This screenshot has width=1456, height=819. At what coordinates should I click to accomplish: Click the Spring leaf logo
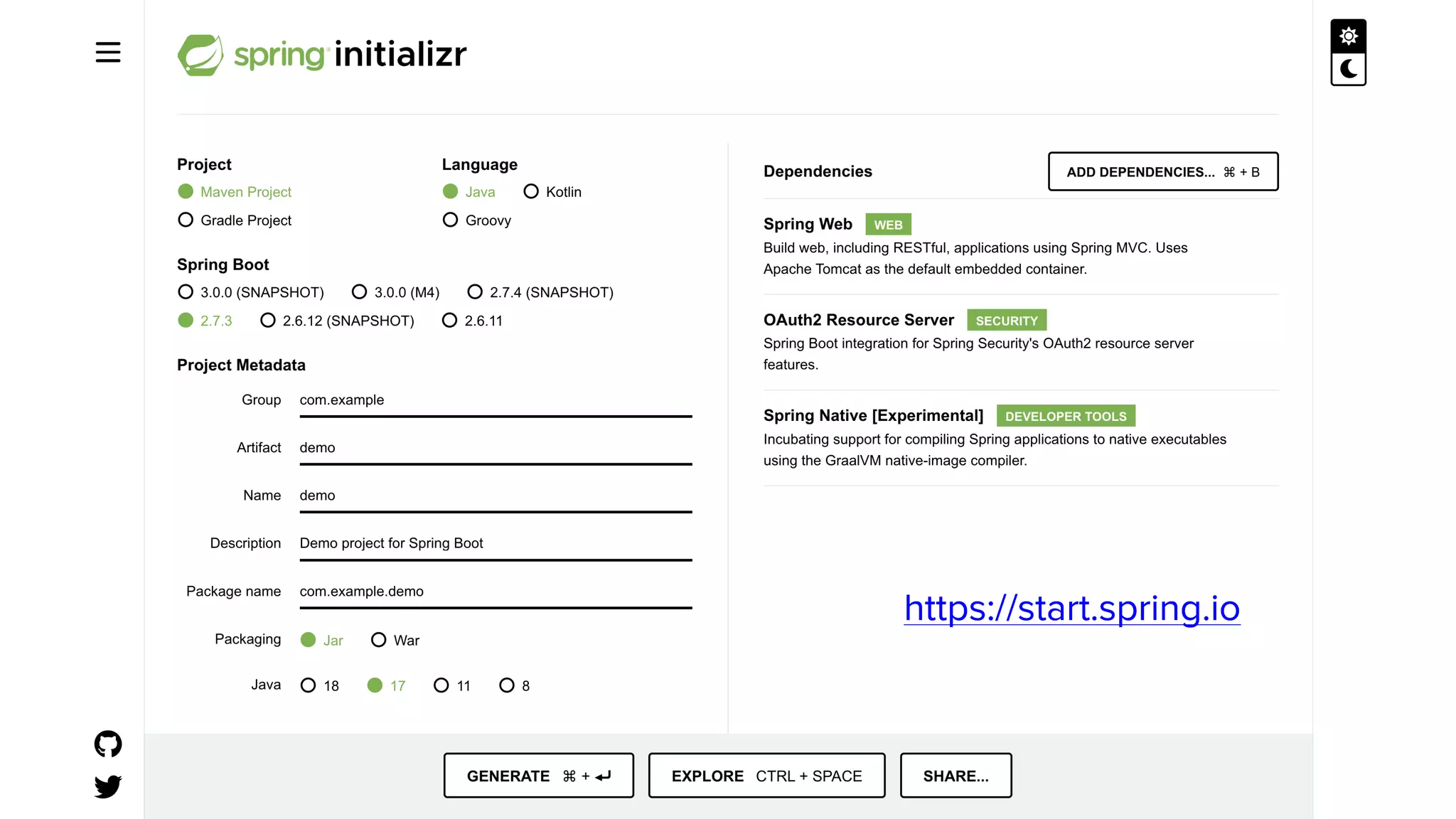coord(200,55)
